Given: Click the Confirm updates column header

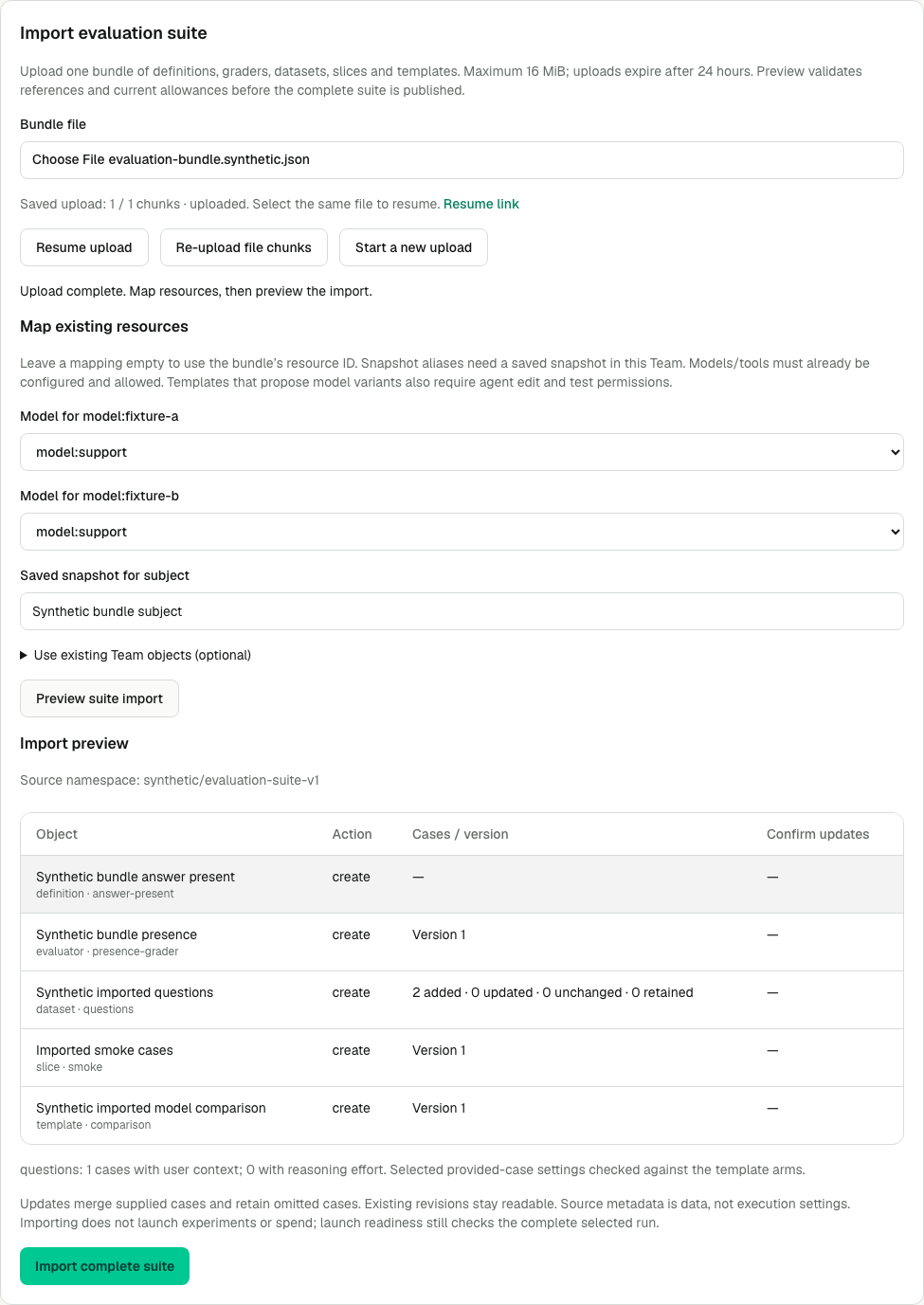Looking at the screenshot, I should [818, 834].
